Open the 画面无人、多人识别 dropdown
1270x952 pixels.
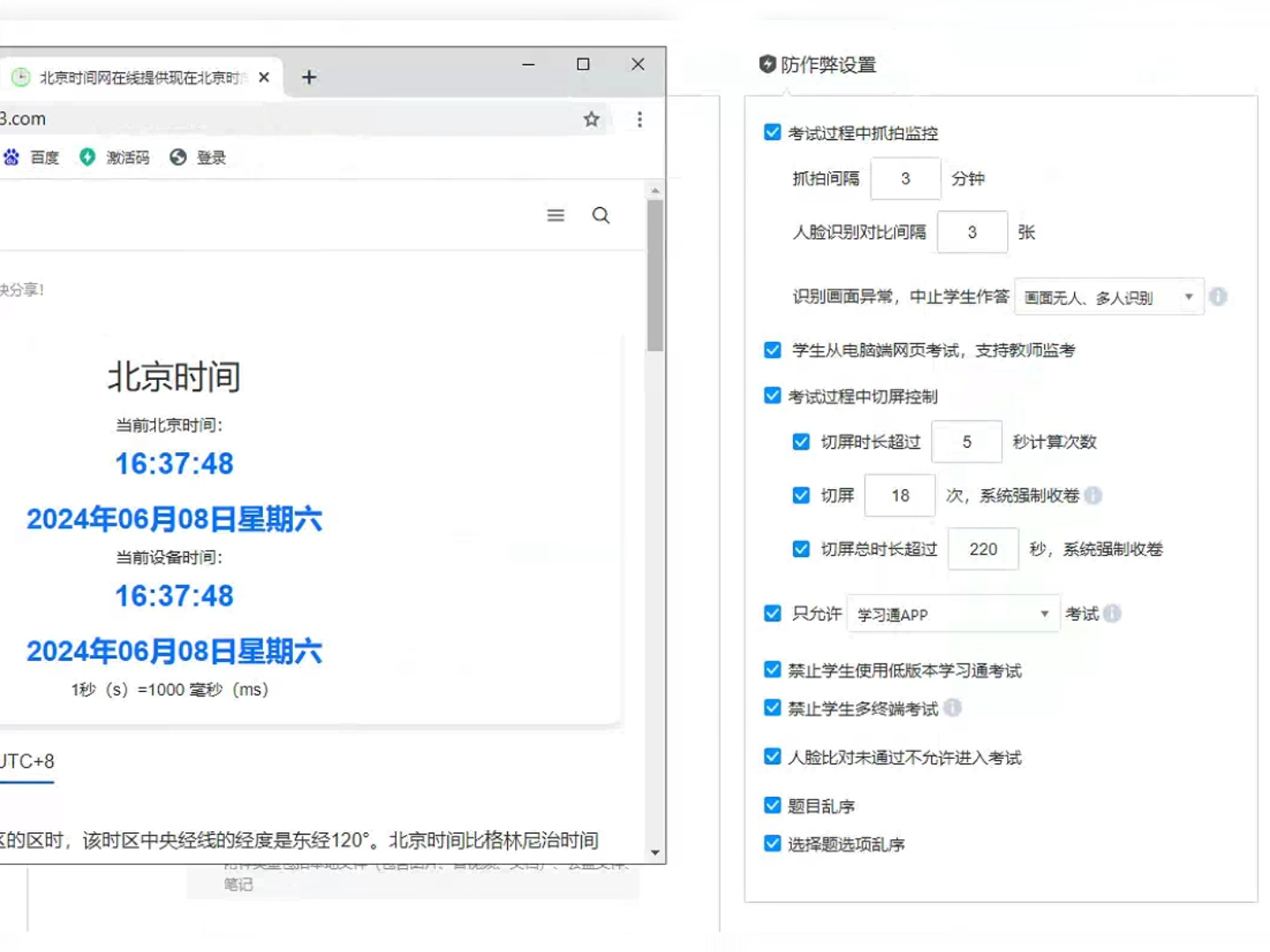[1109, 297]
